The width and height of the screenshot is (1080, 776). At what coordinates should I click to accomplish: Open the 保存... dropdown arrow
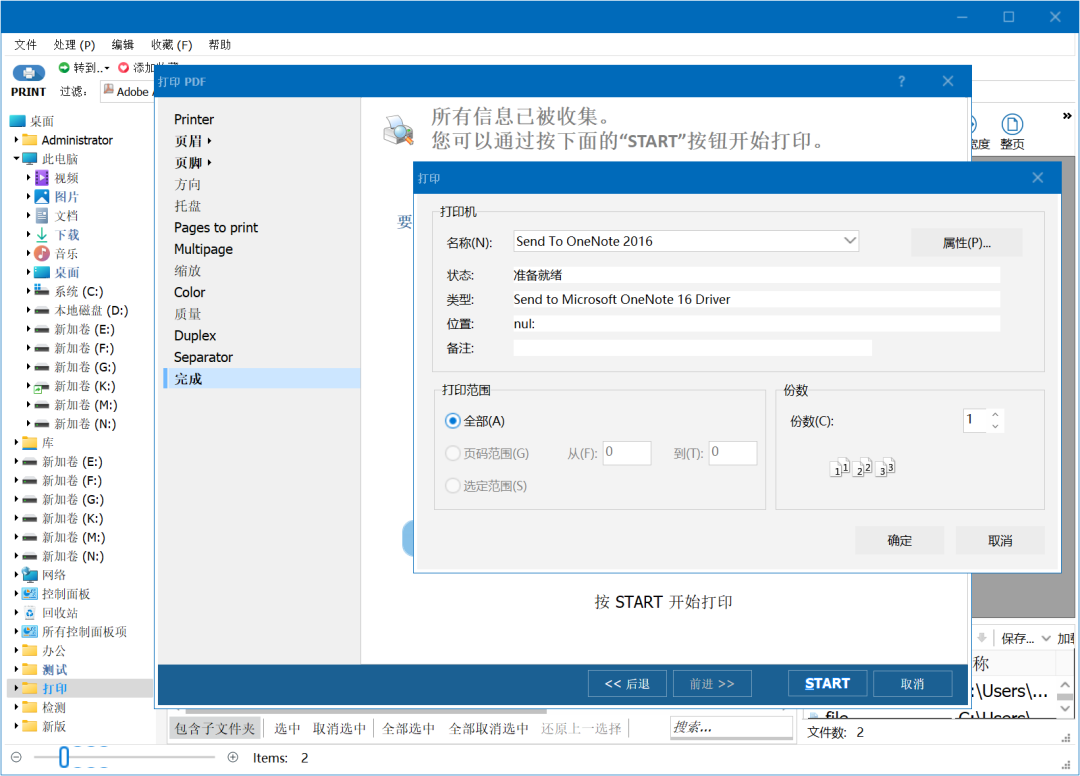(1046, 638)
